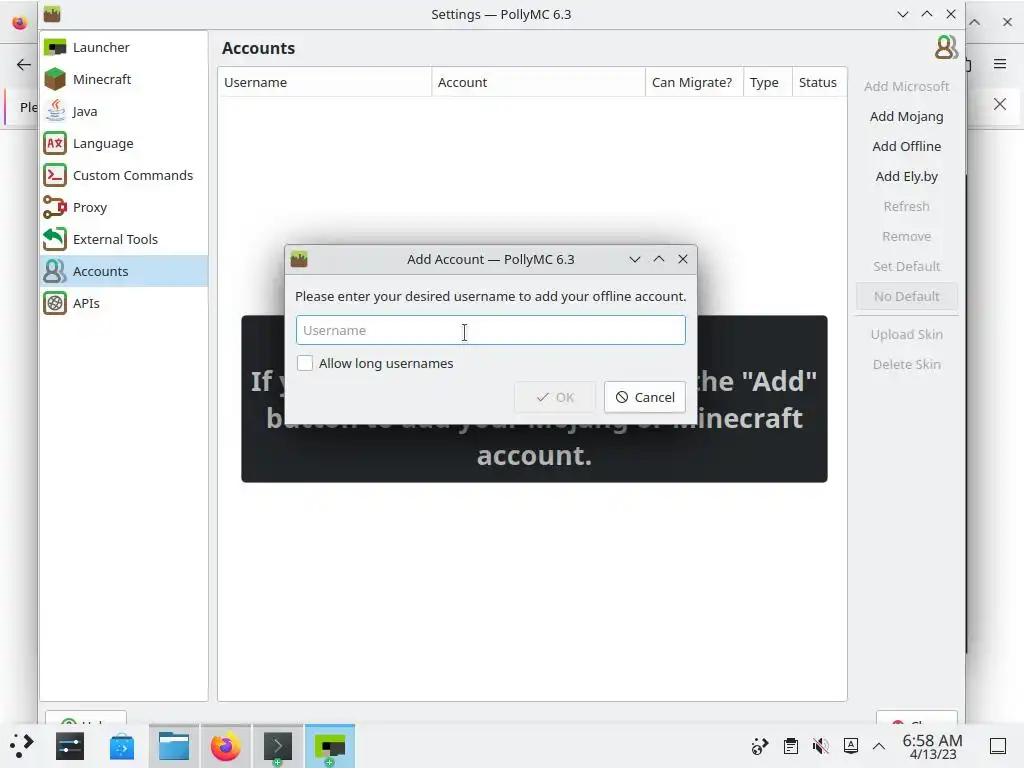Screen dimensions: 1024x768
Task: Enable Allow long usernames checkbox
Action: coord(305,363)
